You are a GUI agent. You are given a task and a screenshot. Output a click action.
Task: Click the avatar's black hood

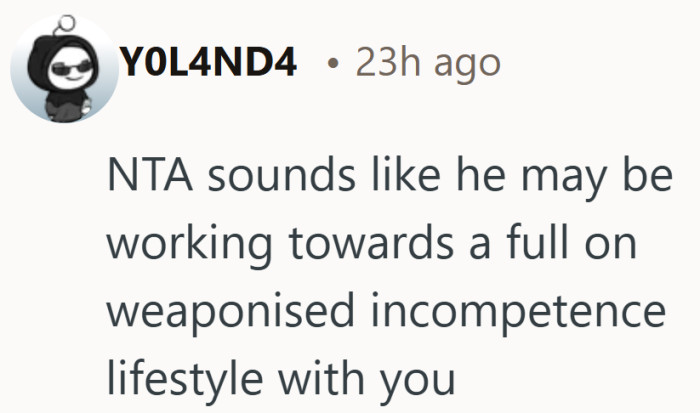click(x=60, y=60)
